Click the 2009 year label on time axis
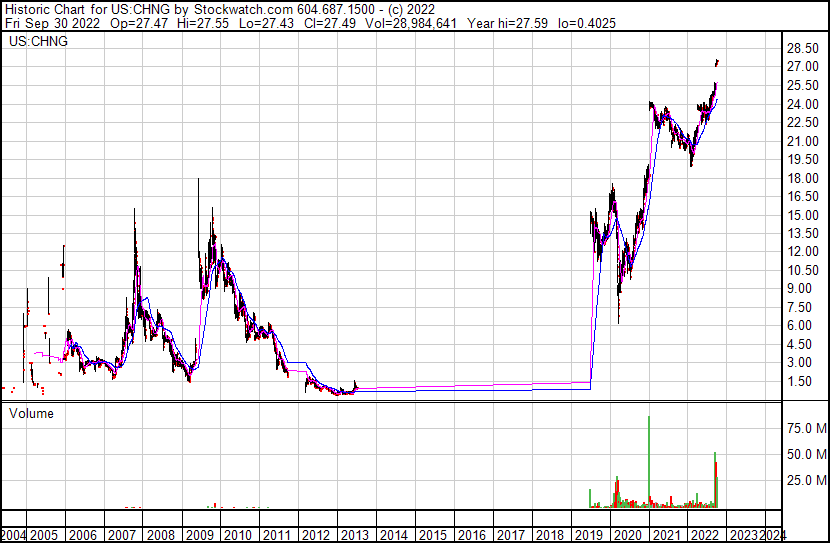Screen dimensions: 830x543 [x=200, y=535]
